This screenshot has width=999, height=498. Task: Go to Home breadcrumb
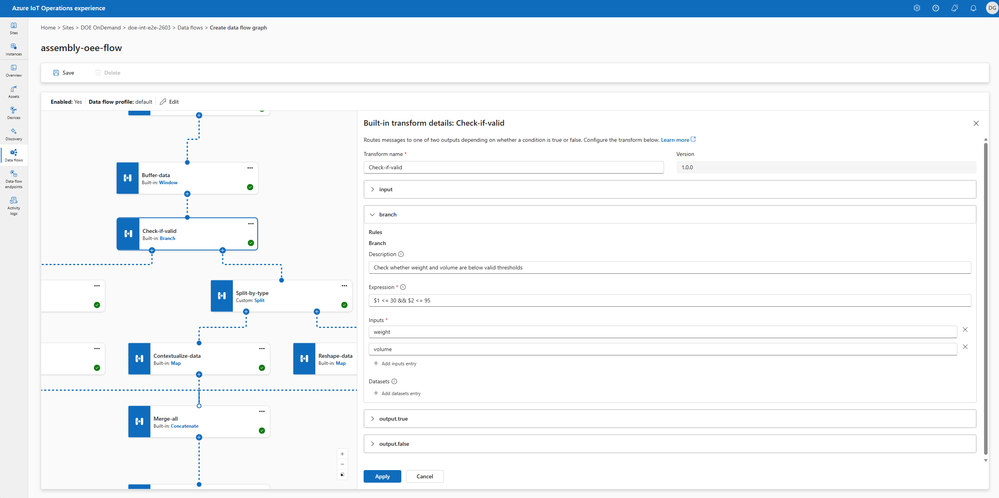pyautogui.click(x=48, y=28)
